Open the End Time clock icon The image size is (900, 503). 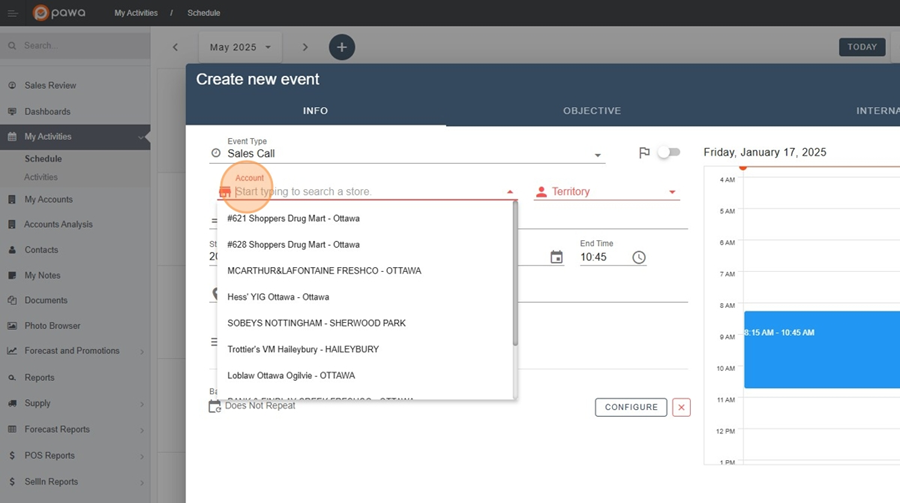click(639, 257)
